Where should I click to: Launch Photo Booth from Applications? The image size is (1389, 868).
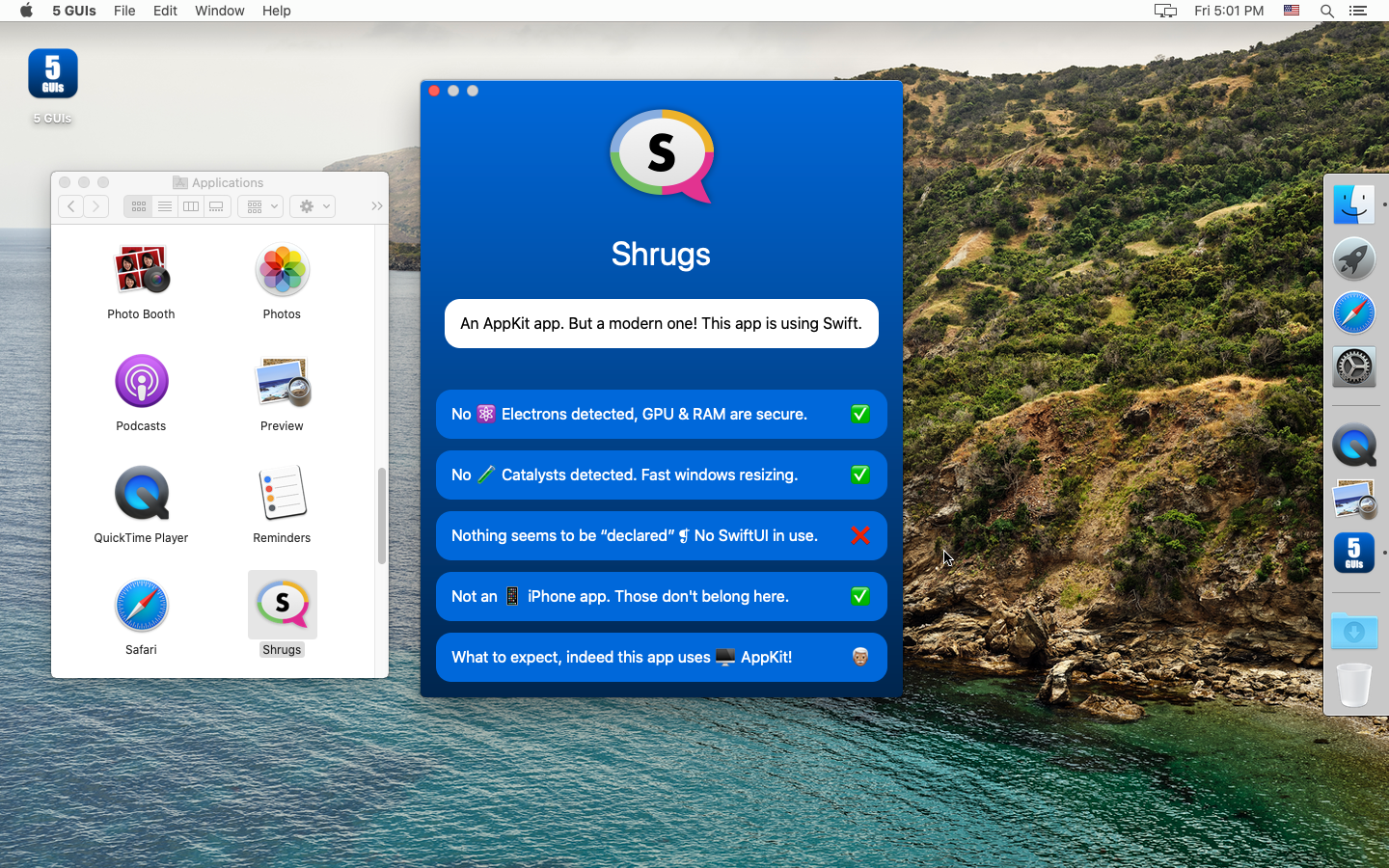pos(141,270)
